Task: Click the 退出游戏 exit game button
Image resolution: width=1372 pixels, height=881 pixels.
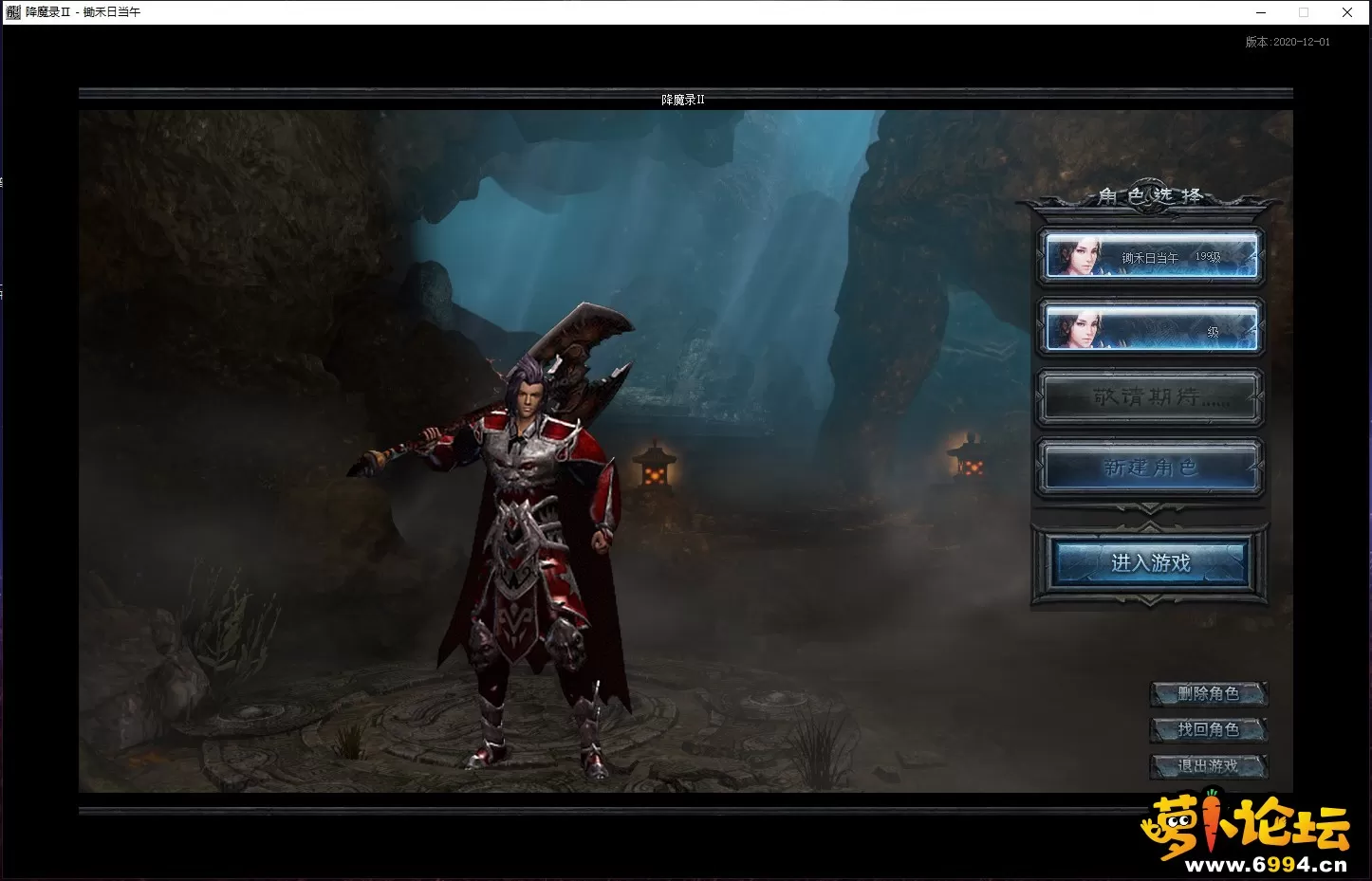Action: coord(1209,765)
